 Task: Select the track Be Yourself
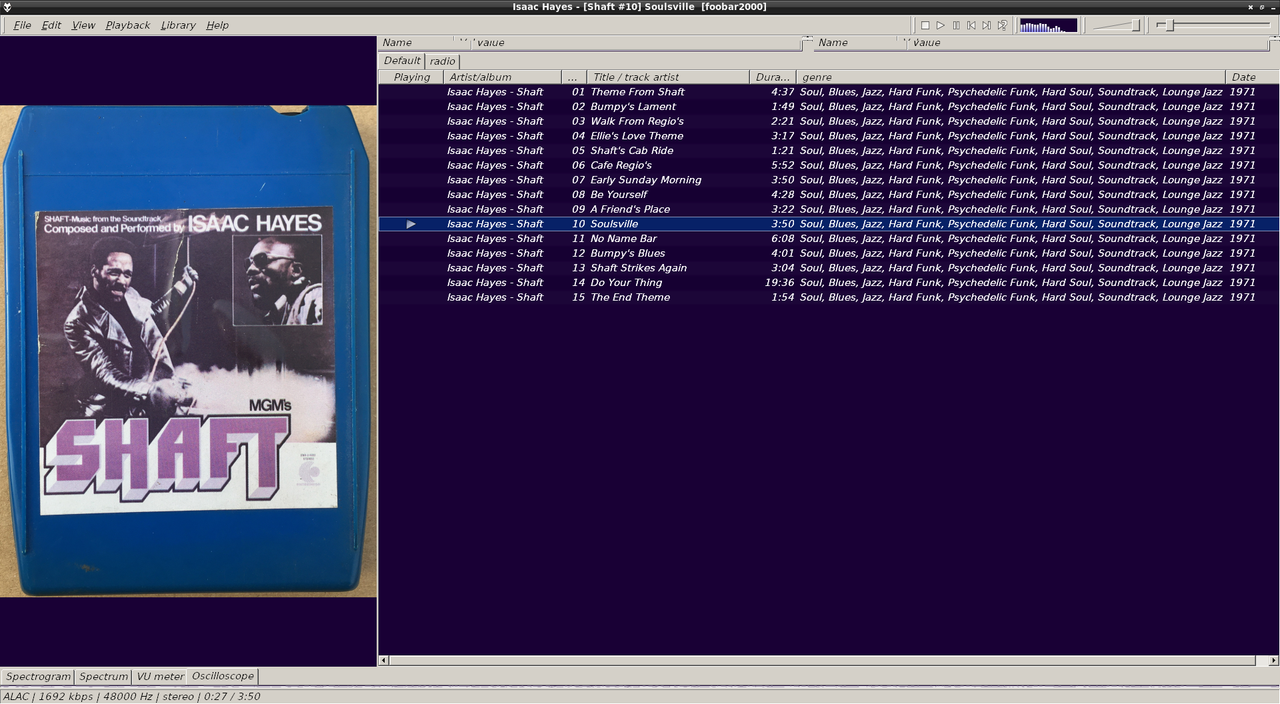(829, 195)
